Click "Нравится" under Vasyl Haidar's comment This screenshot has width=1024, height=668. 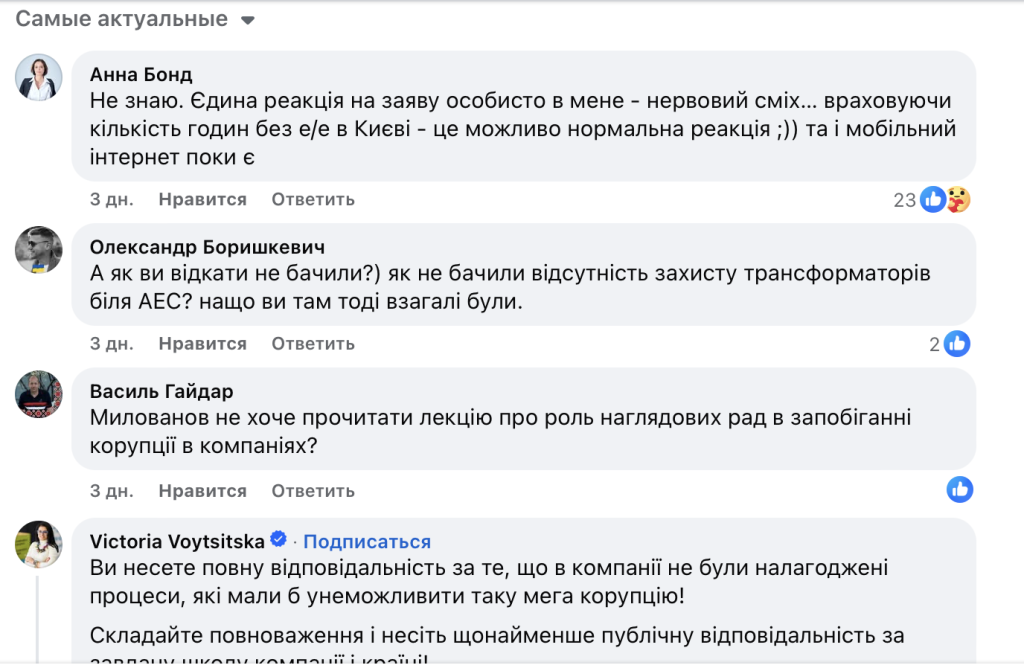tap(202, 491)
